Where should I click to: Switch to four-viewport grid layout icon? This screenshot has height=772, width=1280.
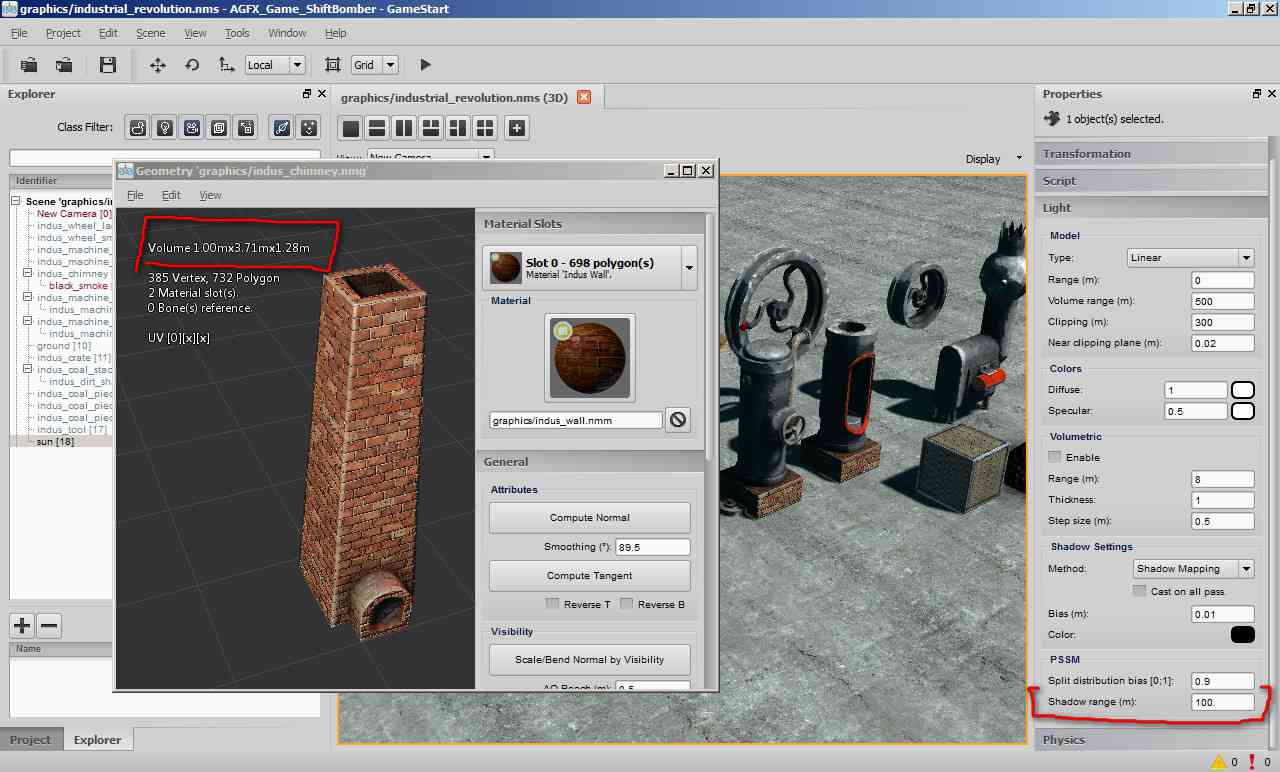(485, 128)
